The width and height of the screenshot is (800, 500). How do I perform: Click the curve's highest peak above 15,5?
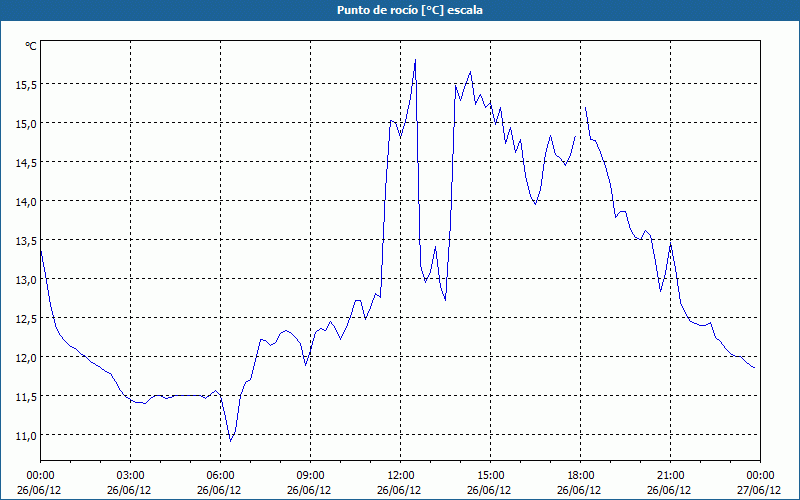pos(415,60)
